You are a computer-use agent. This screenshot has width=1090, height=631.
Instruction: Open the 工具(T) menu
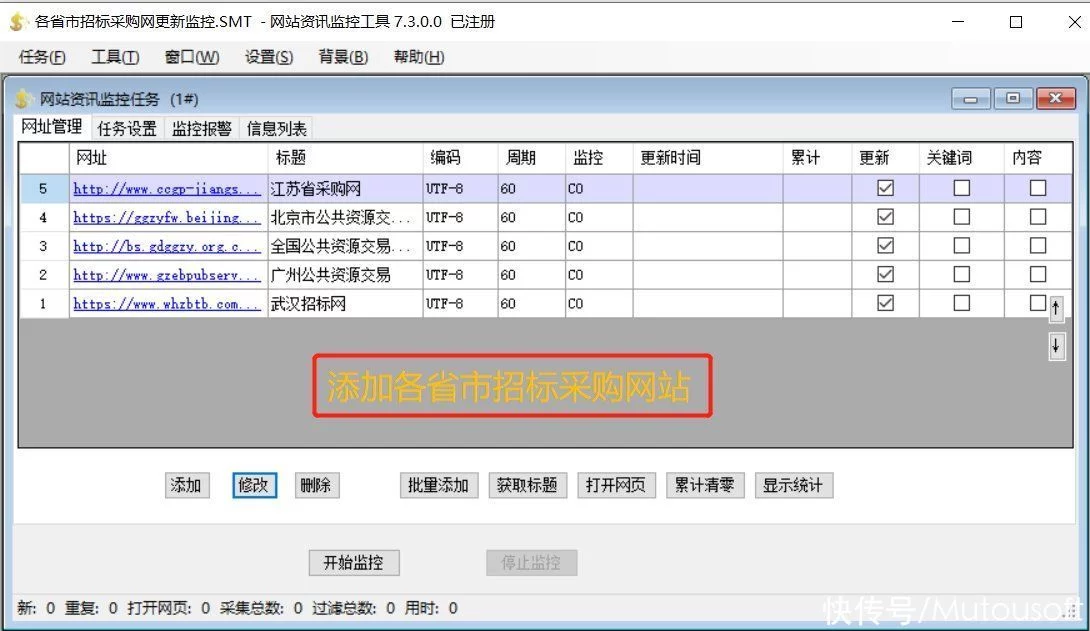[115, 57]
